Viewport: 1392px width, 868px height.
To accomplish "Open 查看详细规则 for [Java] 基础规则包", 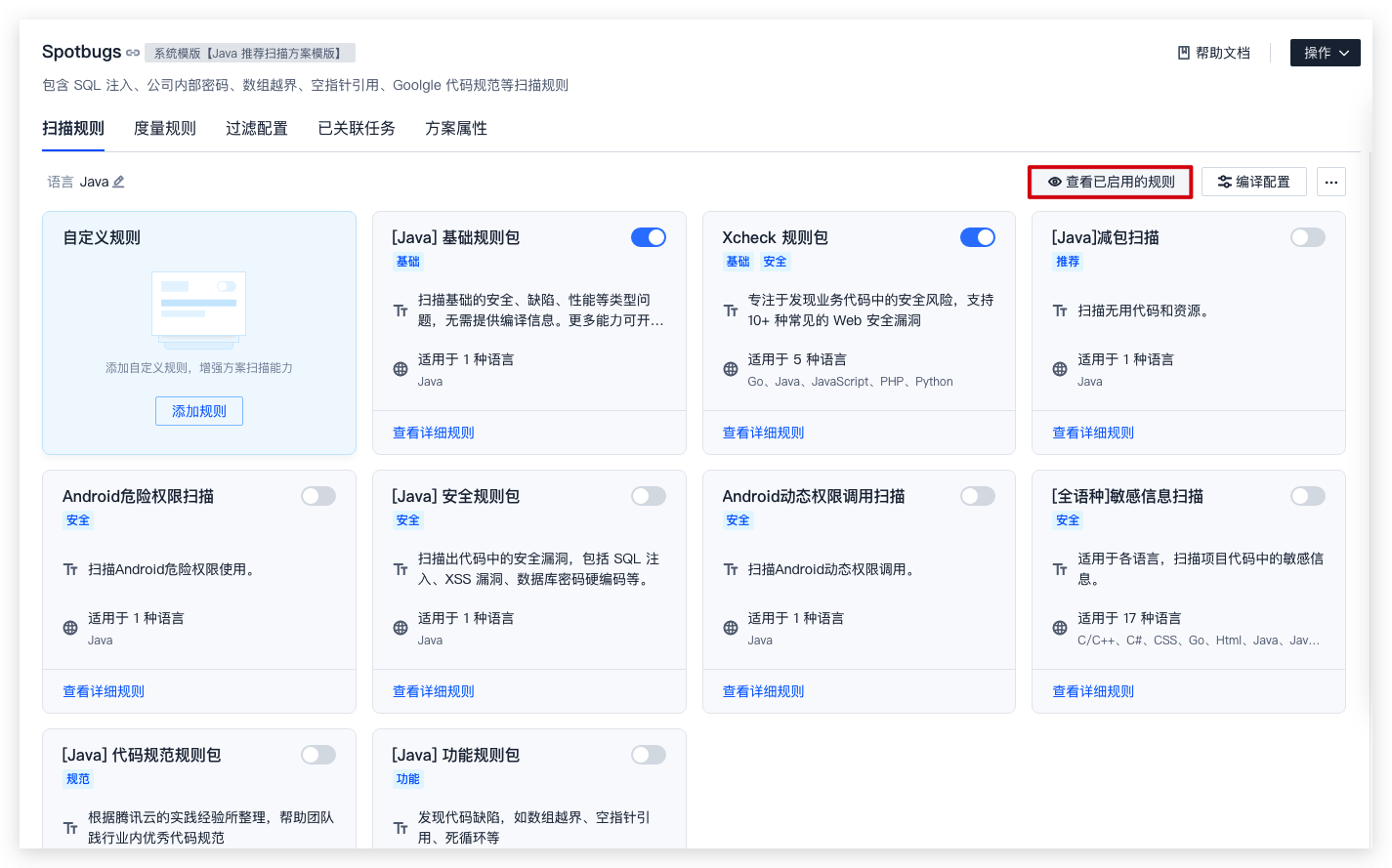I will click(434, 433).
